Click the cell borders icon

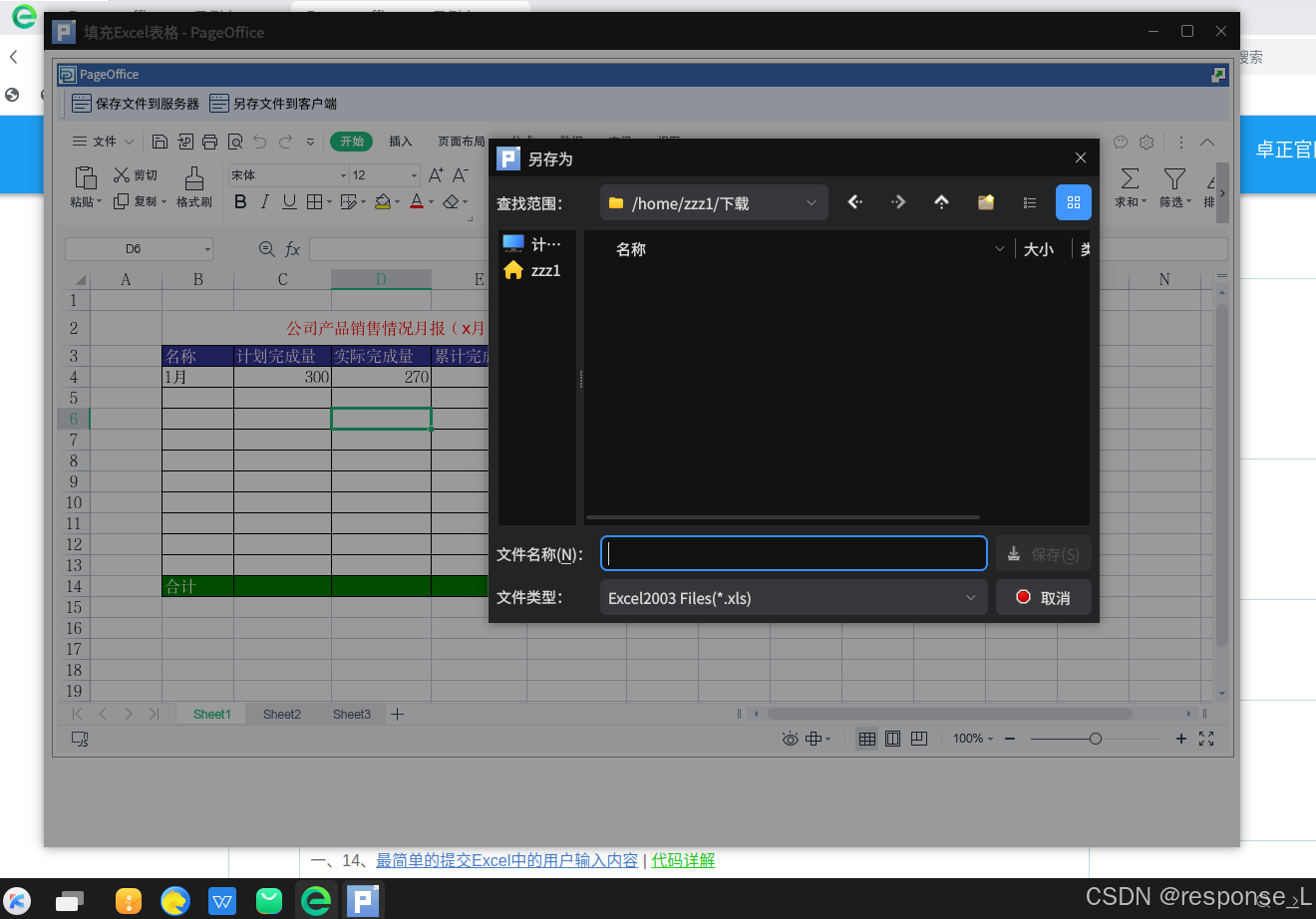coord(314,202)
